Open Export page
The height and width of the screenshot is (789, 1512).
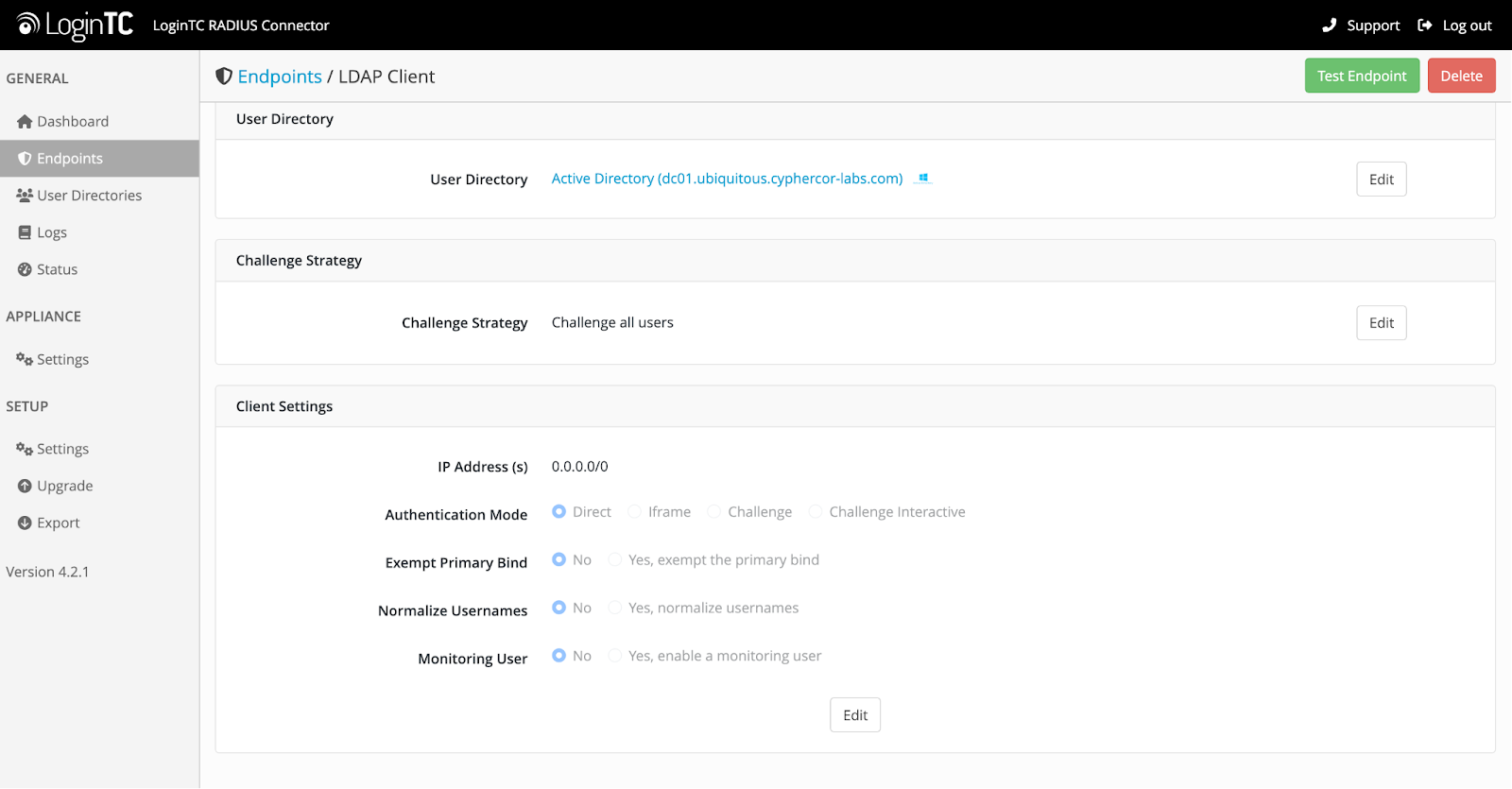(x=99, y=523)
